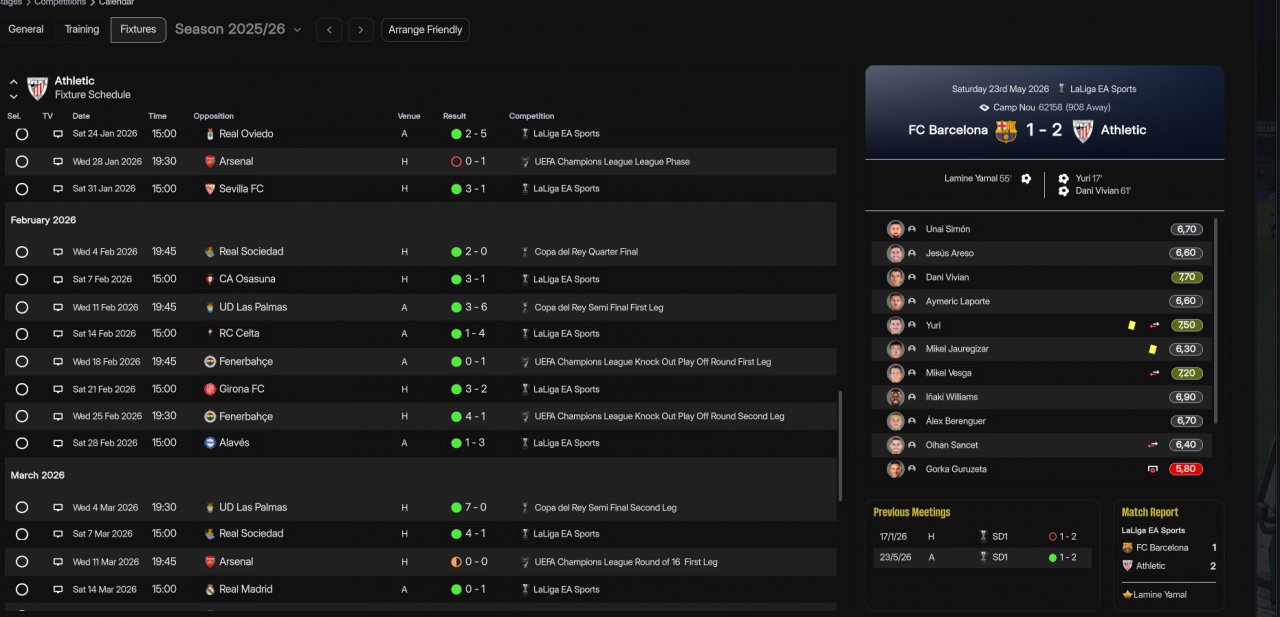
Task: Click the substitution icon beside Mikel Vesga
Action: click(x=1153, y=373)
